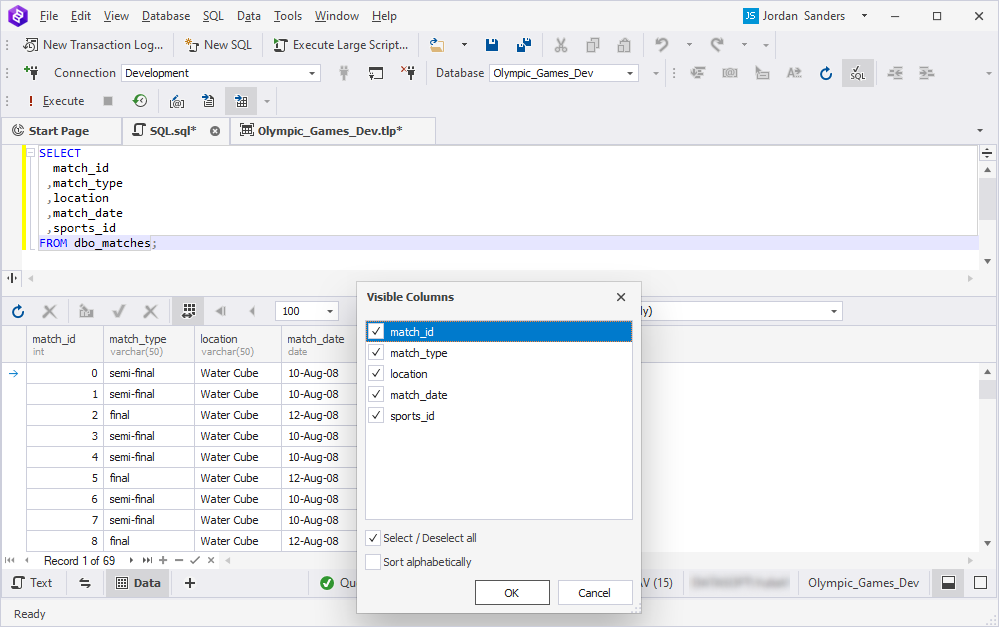
Task: Click the match_type column header
Action: click(x=149, y=345)
